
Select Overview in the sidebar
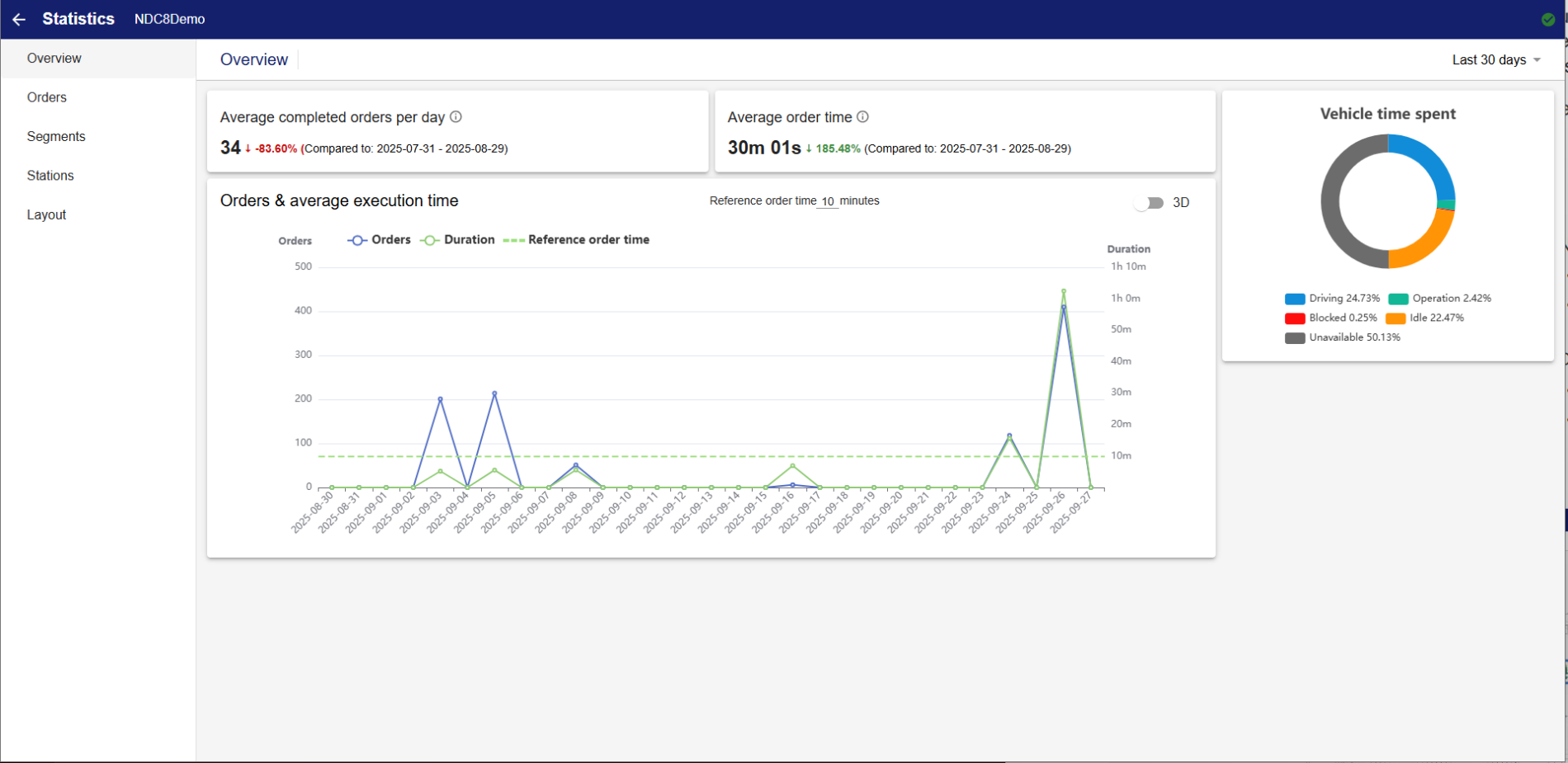[98, 59]
